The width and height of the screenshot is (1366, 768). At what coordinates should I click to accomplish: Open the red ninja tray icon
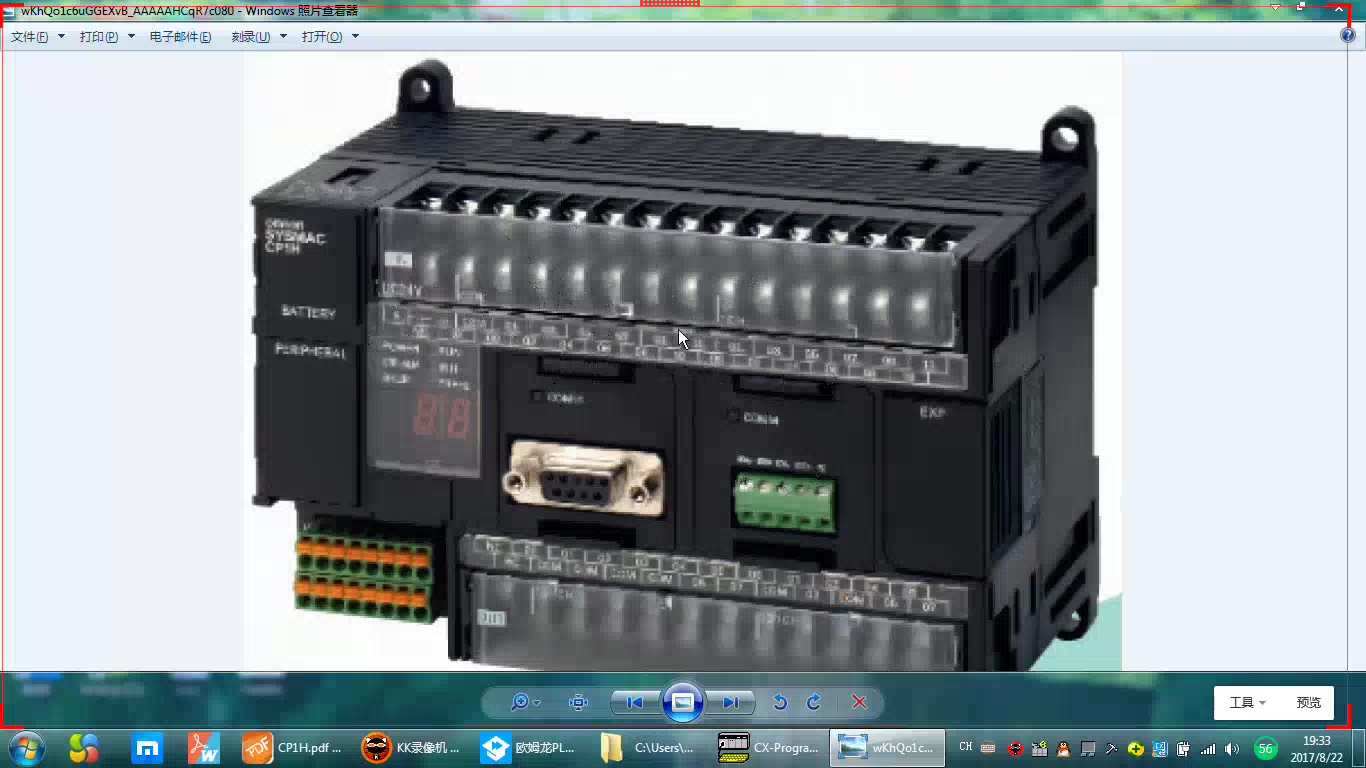click(x=1016, y=748)
